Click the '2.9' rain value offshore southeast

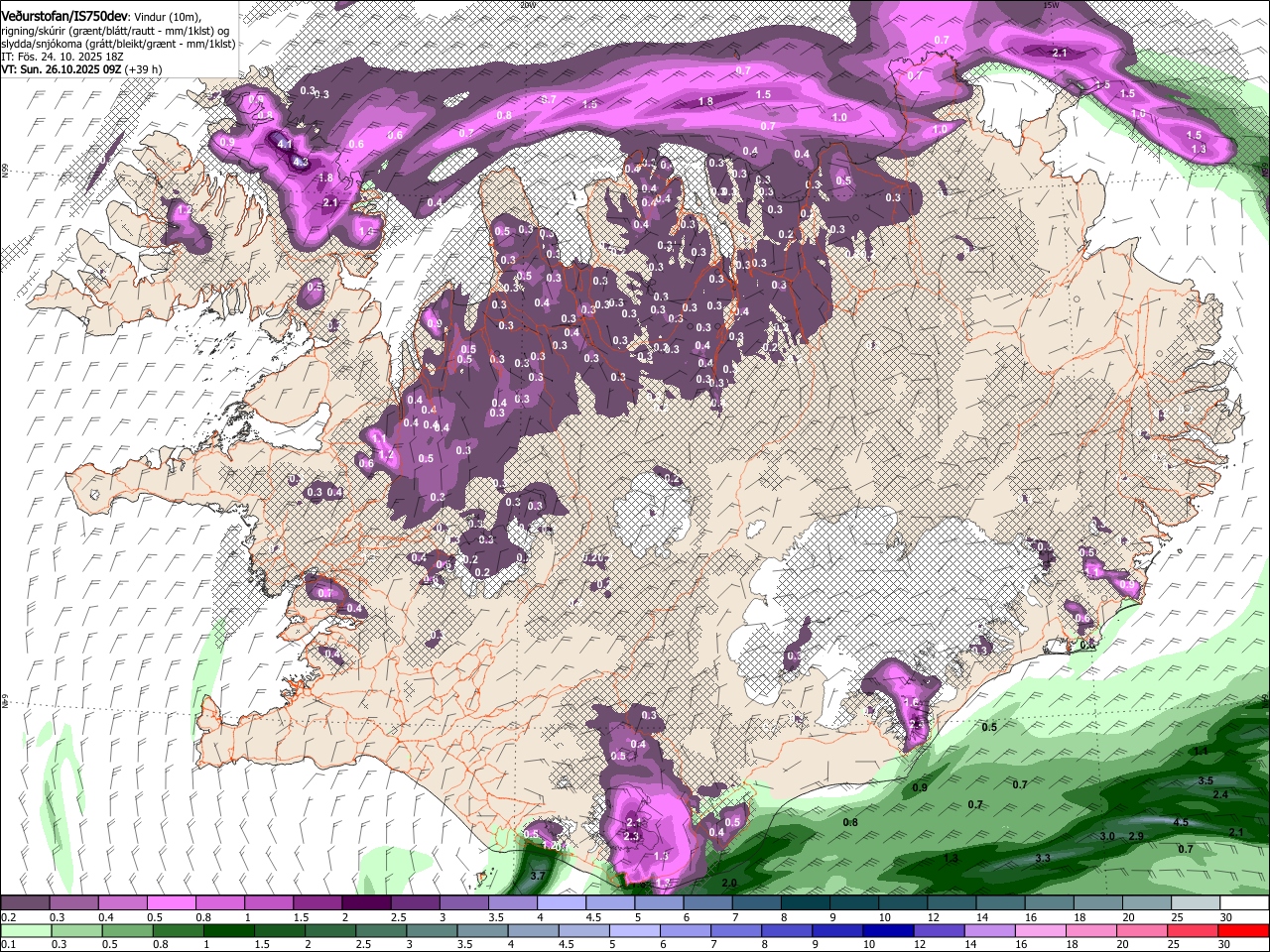tap(1136, 836)
